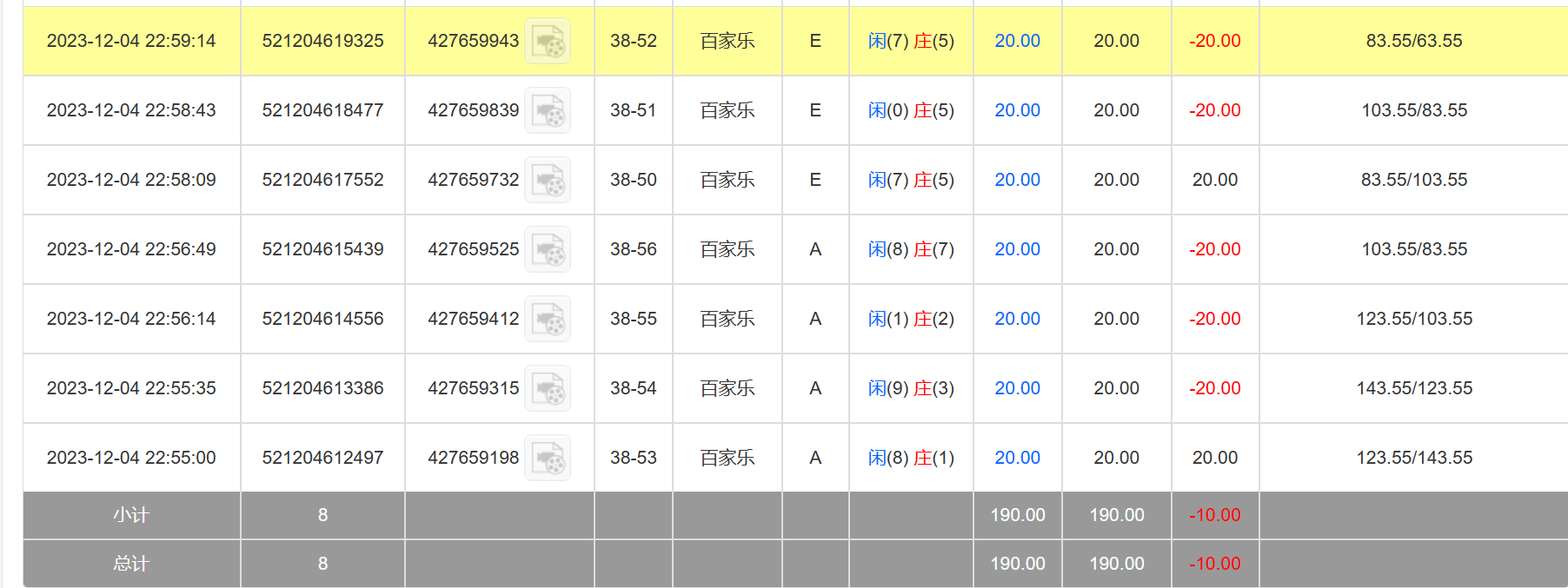The height and width of the screenshot is (588, 1568).
Task: Click bet amount 20.00 link in 22:55:35 row
Action: (1017, 388)
